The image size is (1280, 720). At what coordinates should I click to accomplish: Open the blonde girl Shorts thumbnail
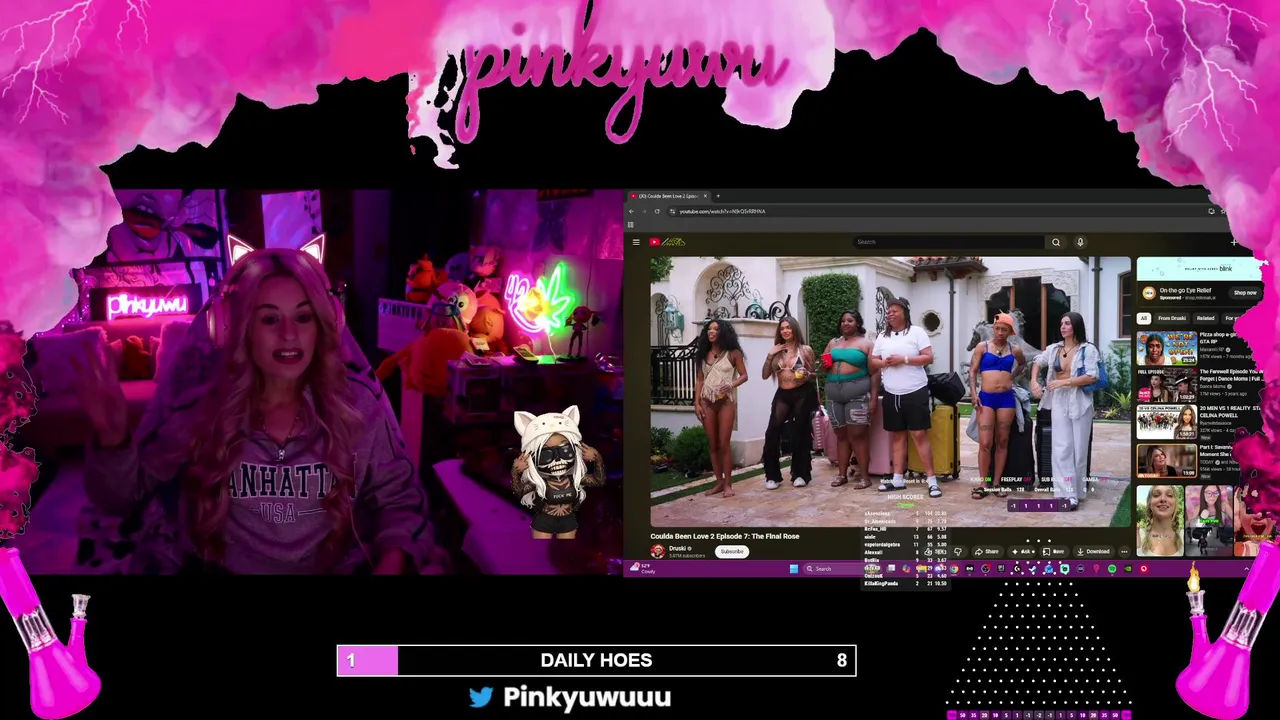(1160, 520)
